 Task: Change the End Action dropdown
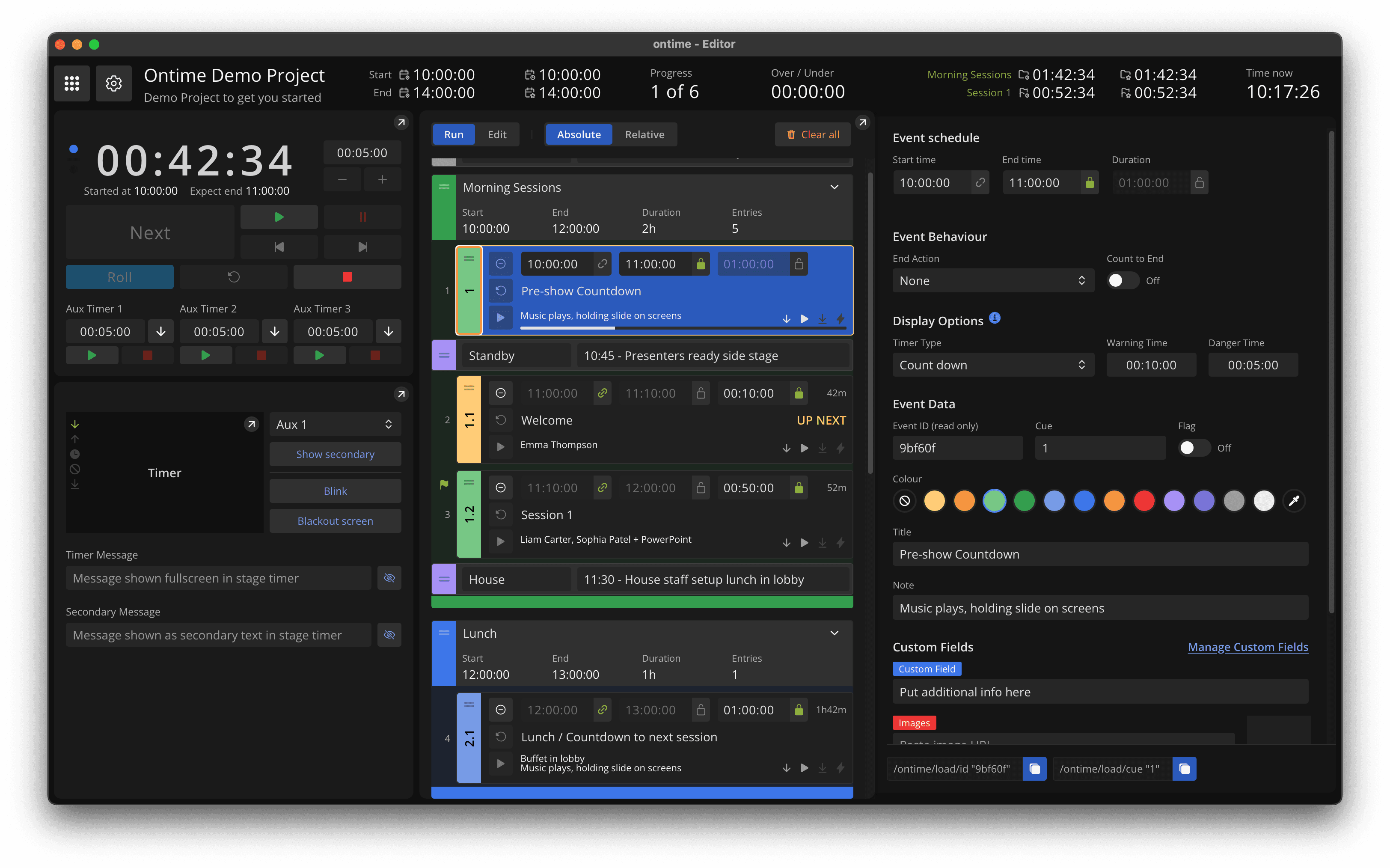pyautogui.click(x=993, y=281)
